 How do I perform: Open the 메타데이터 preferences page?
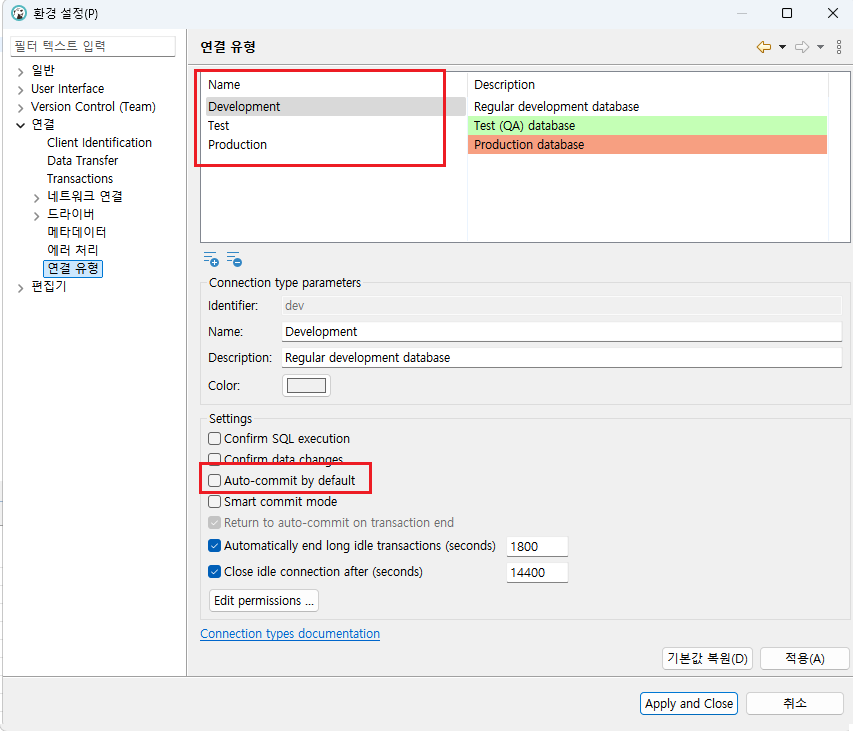(x=76, y=232)
